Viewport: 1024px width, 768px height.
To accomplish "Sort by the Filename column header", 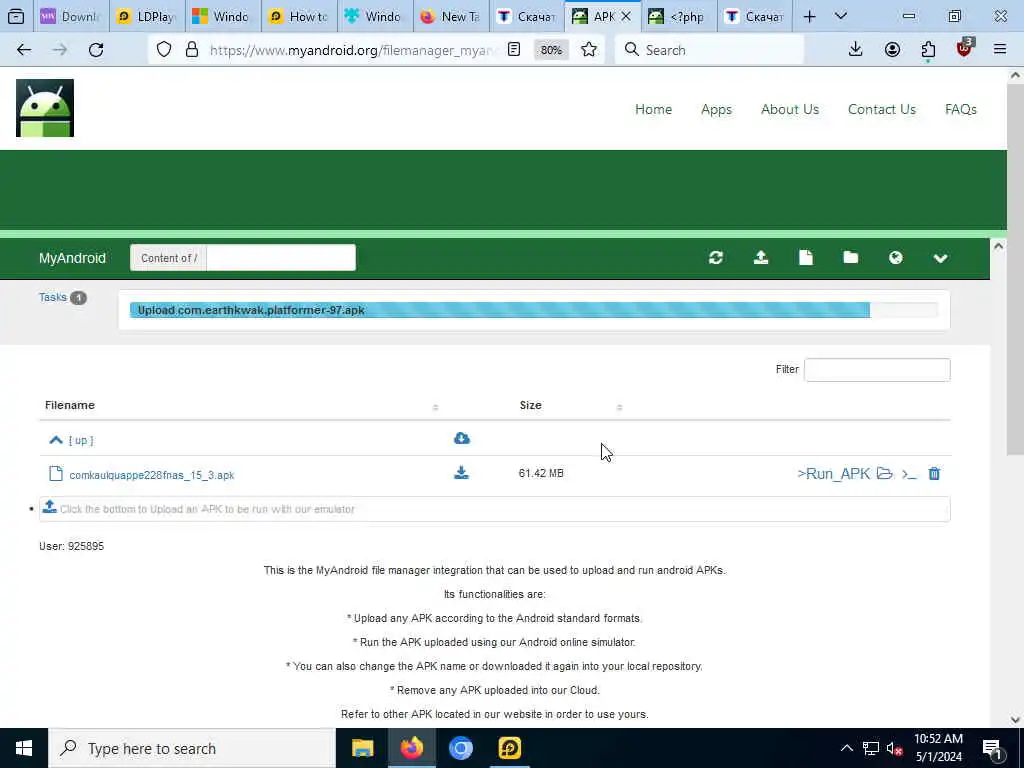I will 70,405.
